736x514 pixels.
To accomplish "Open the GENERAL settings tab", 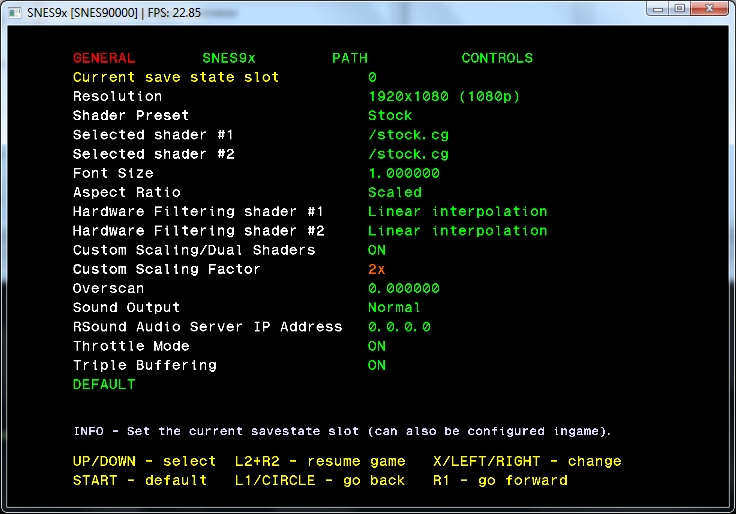I will [103, 58].
